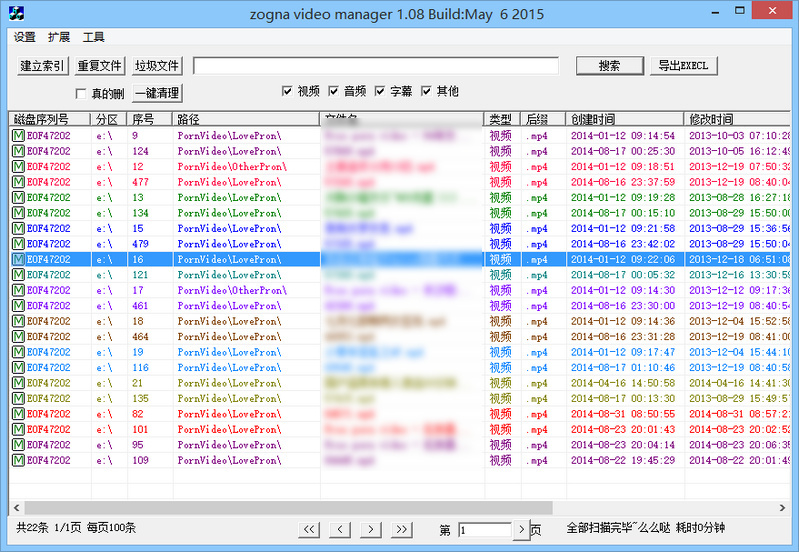
Task: Click the file icon in row 序号 9
Action: click(x=18, y=136)
